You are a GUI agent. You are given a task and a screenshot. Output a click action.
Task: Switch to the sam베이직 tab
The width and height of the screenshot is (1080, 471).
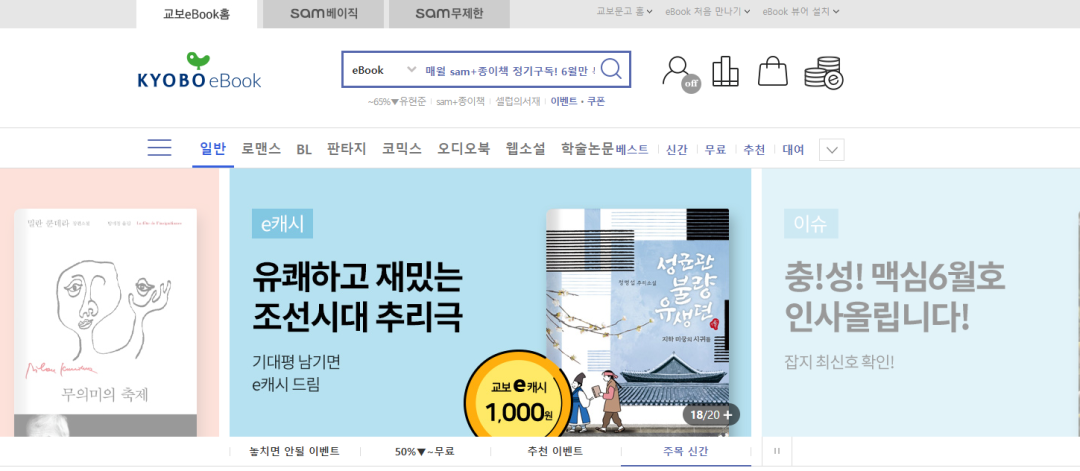point(324,14)
